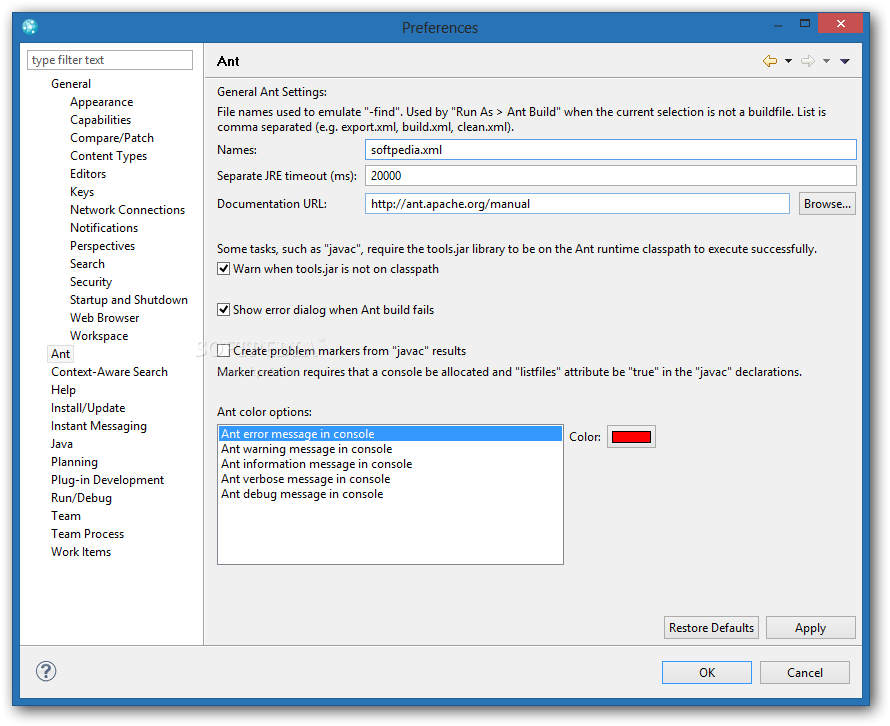Click the red Color swatch button
The width and height of the screenshot is (890, 726).
[631, 437]
